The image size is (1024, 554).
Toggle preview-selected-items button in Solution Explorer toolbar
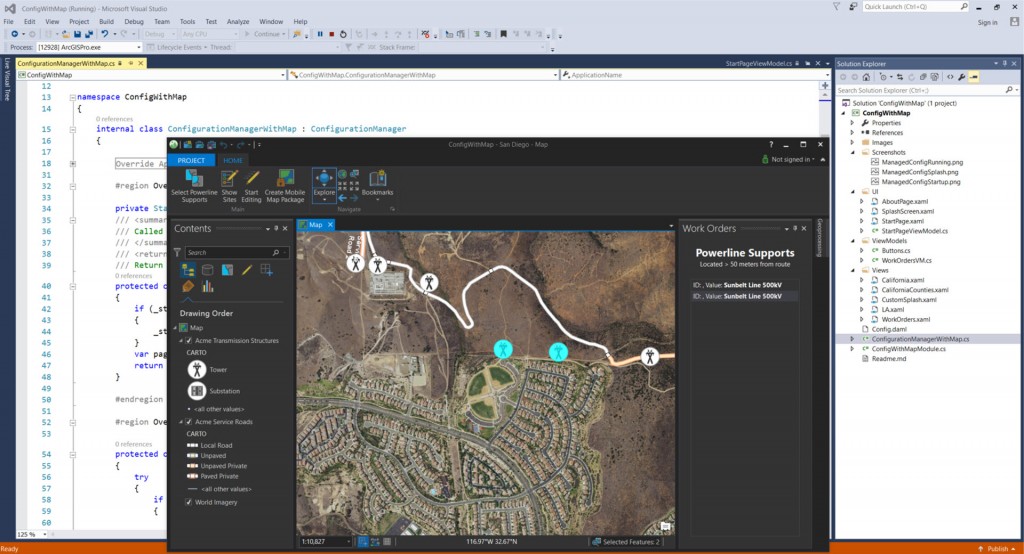[x=974, y=77]
